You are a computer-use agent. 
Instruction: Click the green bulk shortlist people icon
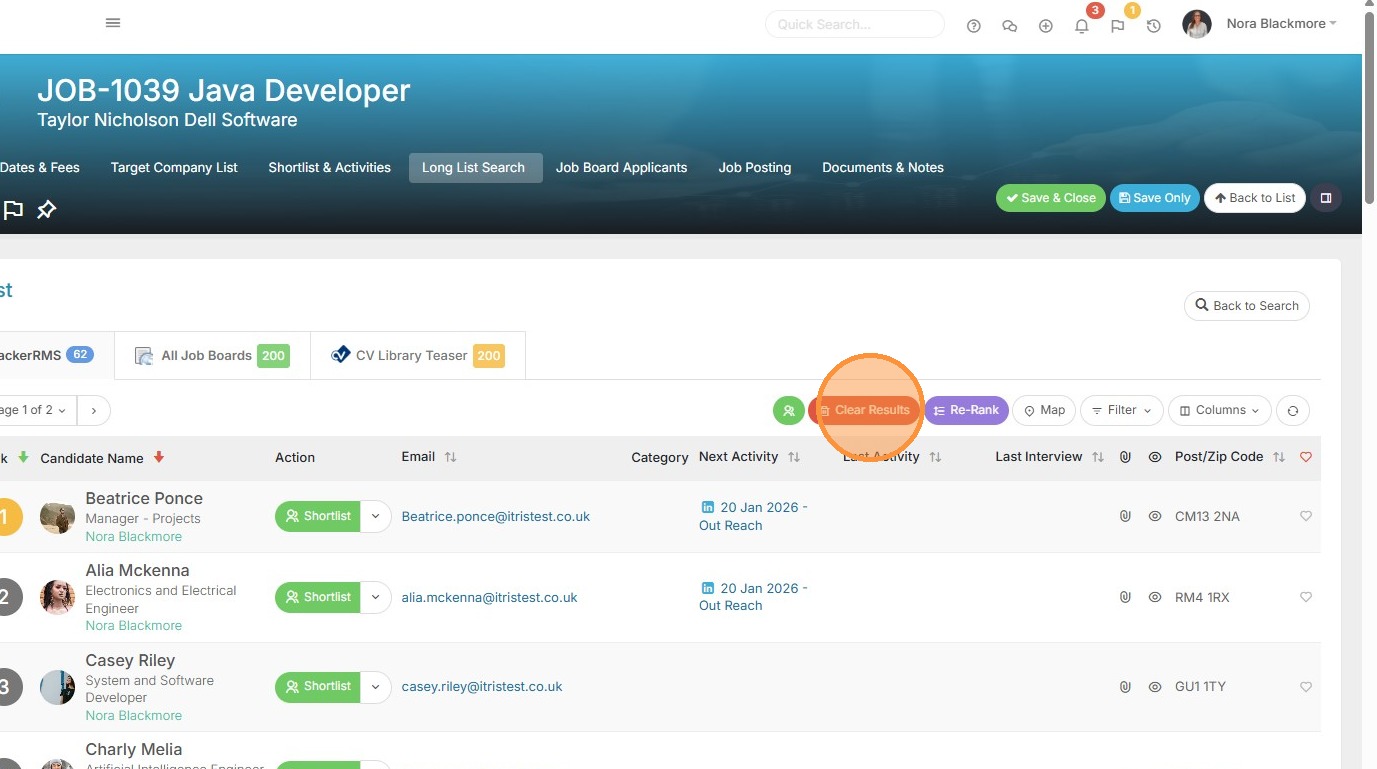tap(788, 410)
